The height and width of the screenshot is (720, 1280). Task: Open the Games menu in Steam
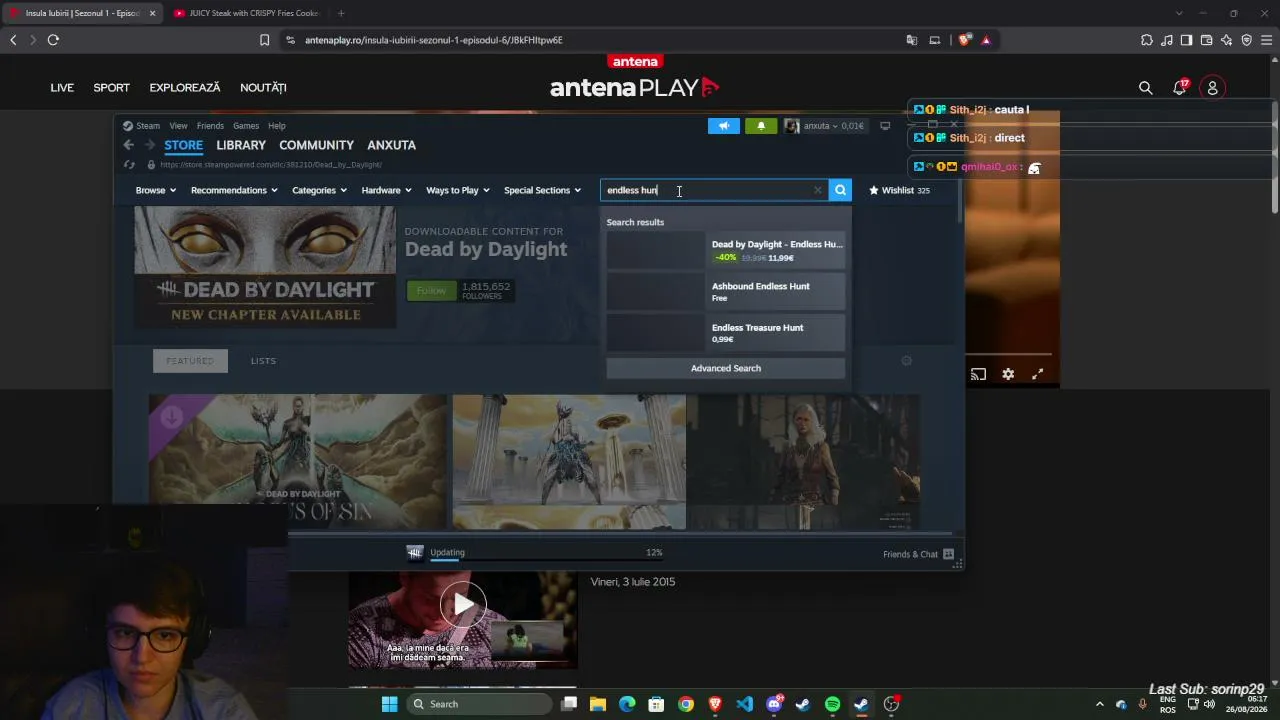246,126
